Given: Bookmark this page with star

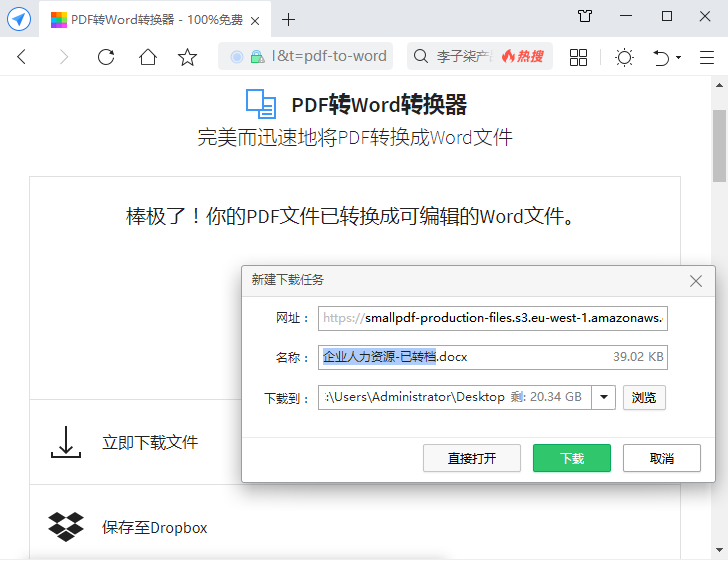Looking at the screenshot, I should pos(188,57).
